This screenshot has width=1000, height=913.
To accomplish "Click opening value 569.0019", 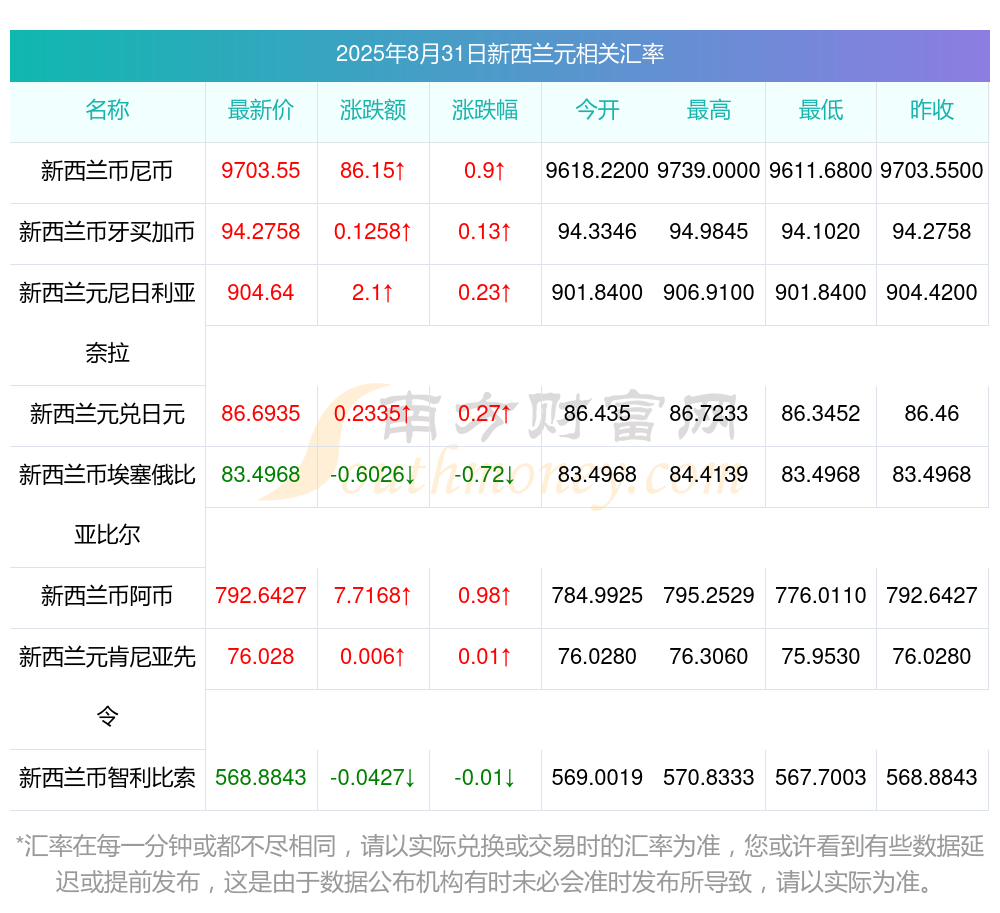I will [597, 777].
